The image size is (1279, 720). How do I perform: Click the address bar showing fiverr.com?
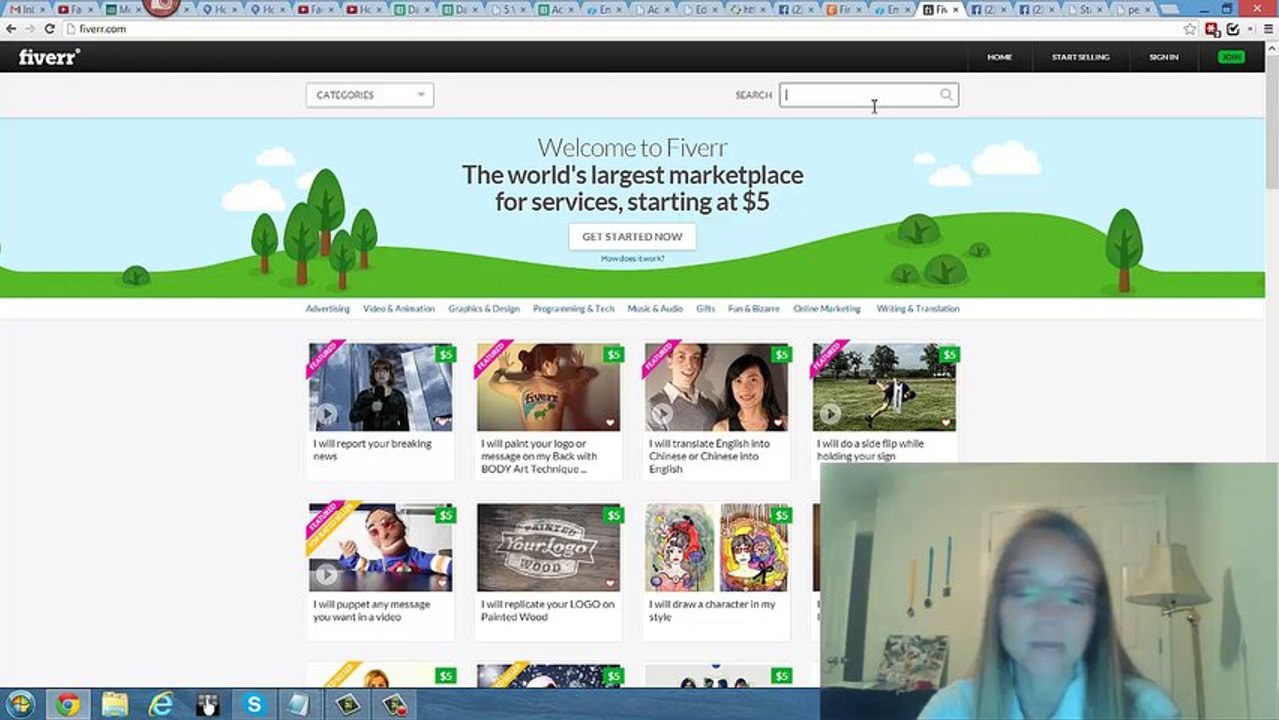point(620,29)
